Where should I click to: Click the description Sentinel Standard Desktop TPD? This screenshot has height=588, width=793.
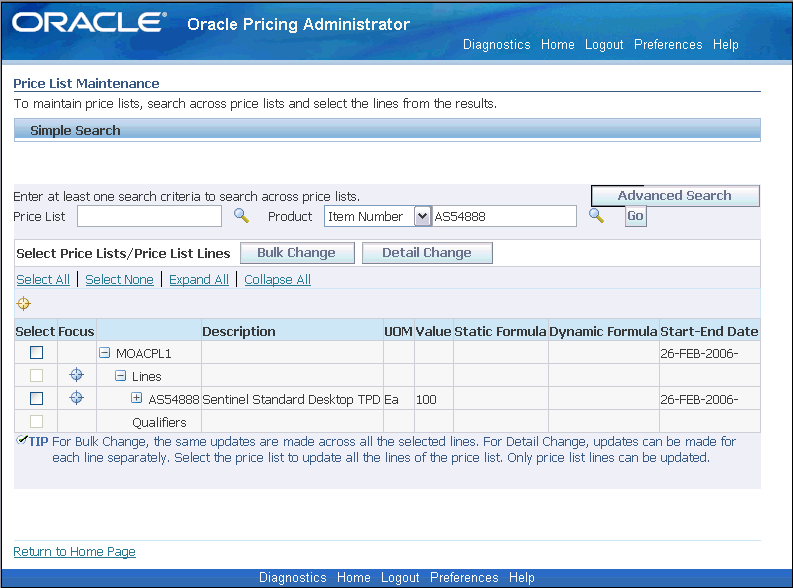pos(291,400)
